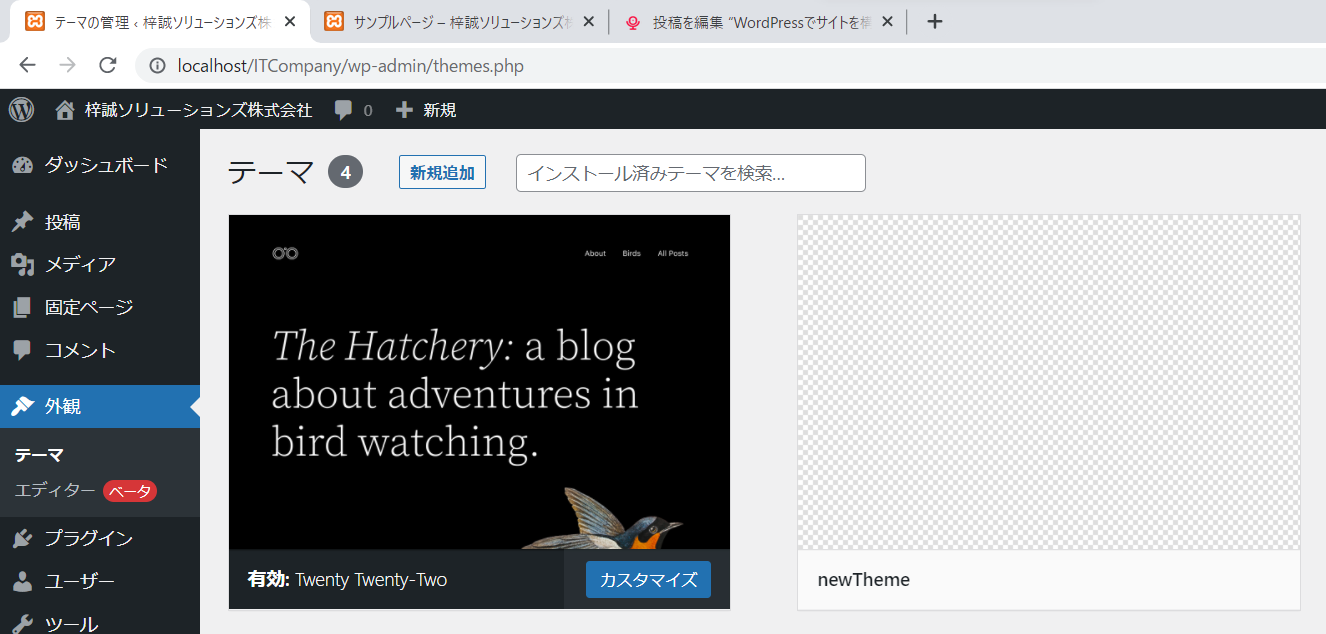Click the 固定ページ pages icon
The image size is (1326, 634).
[22, 308]
